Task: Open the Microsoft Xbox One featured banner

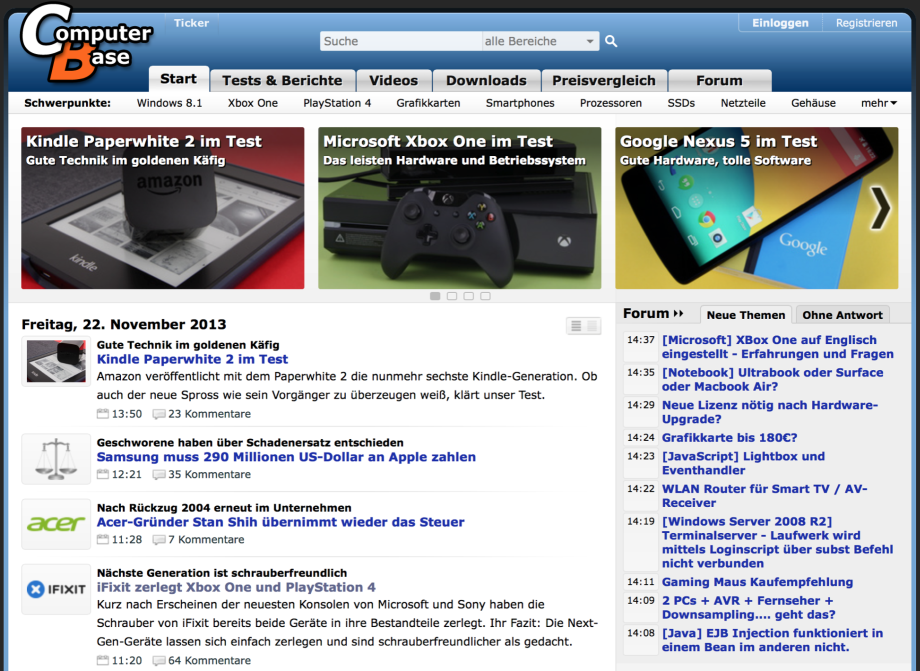Action: coord(459,208)
